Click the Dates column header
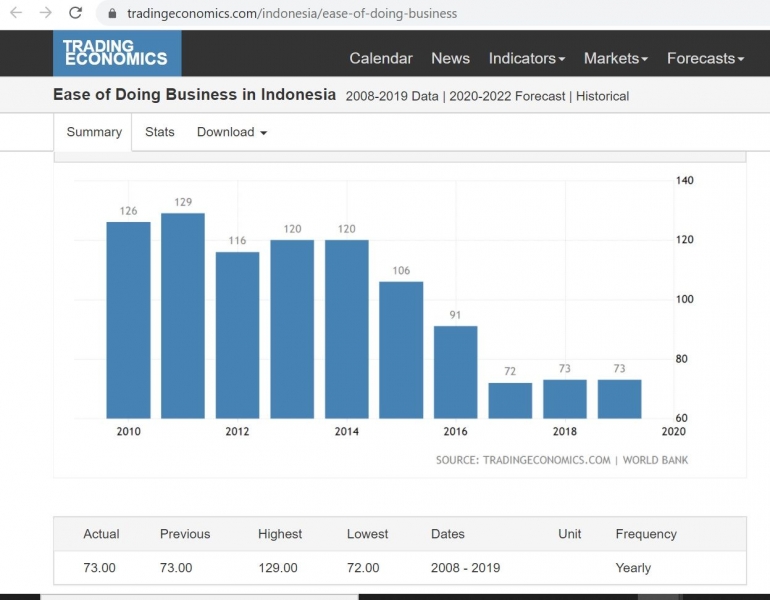Image resolution: width=770 pixels, height=600 pixels. tap(447, 534)
